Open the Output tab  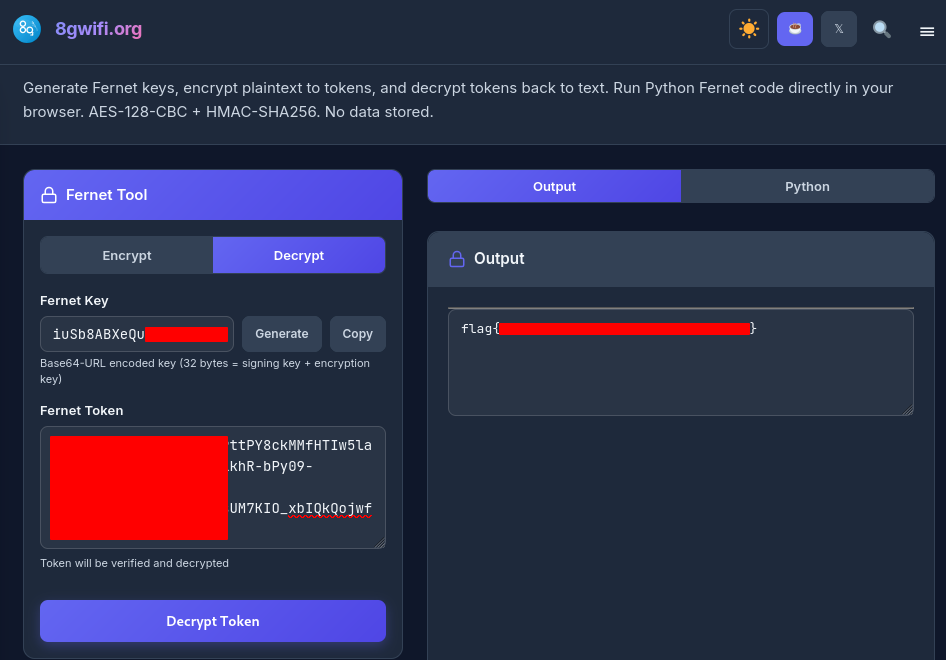click(x=554, y=186)
